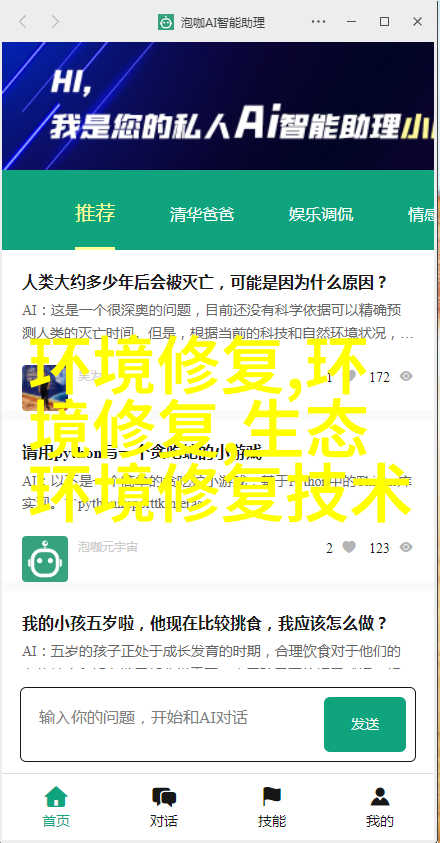
Task: Click the eye views icon next to 172
Action: pos(406,376)
